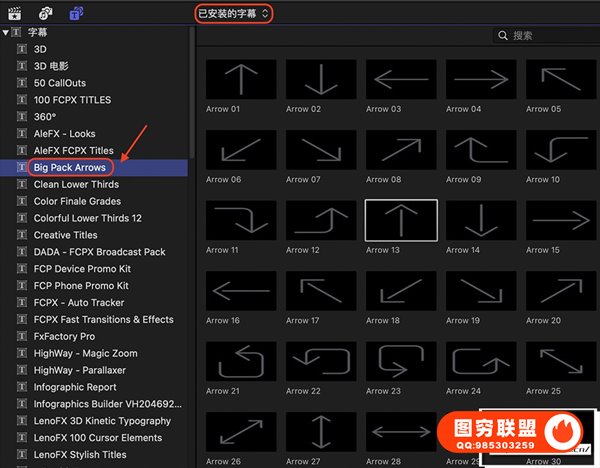Screen dimensions: 600x468
Task: Select the 3D 电影 titles category
Action: (x=51, y=65)
